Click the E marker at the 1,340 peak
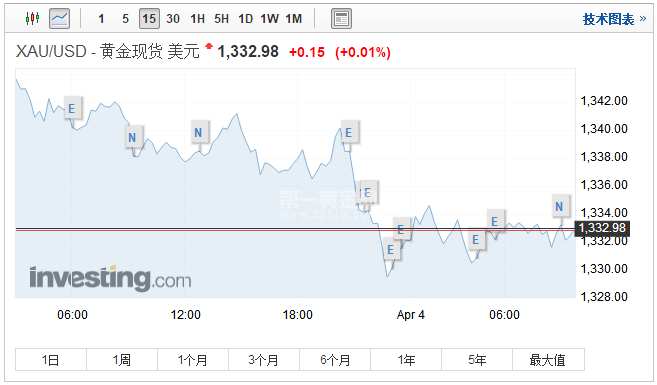The image size is (657, 385). pyautogui.click(x=349, y=133)
